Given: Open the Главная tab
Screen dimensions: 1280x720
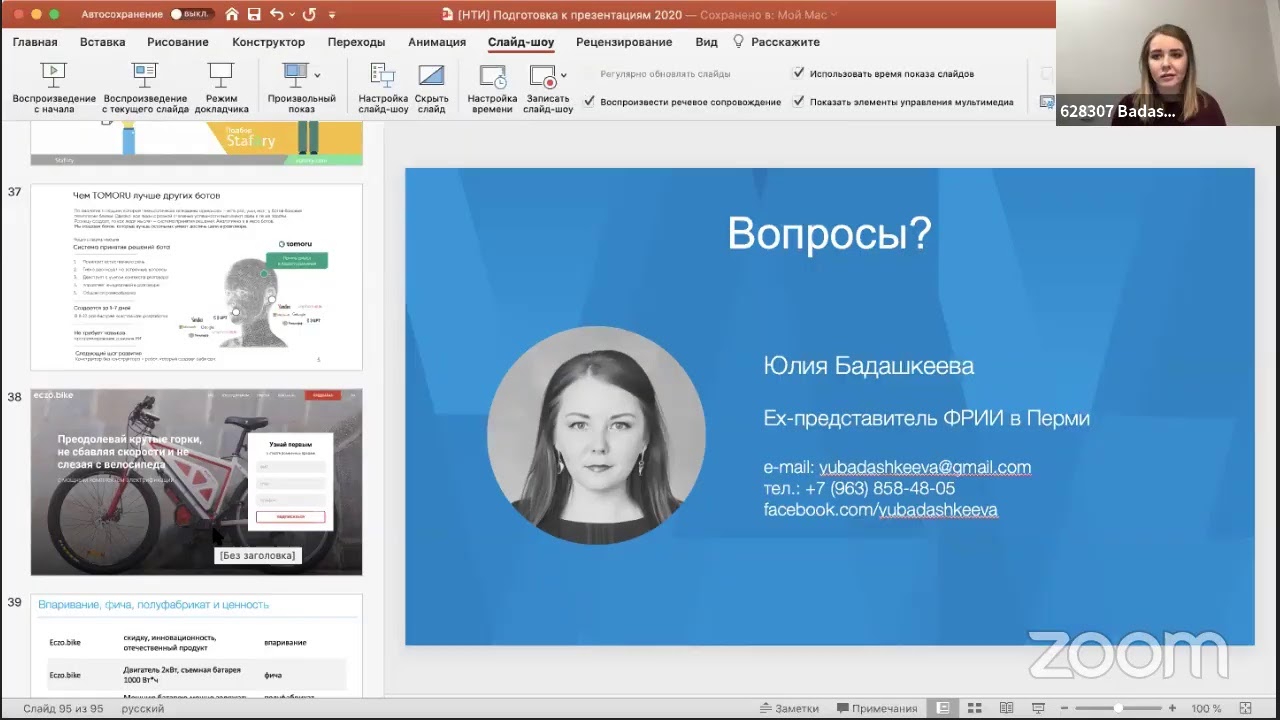Looking at the screenshot, I should [35, 42].
